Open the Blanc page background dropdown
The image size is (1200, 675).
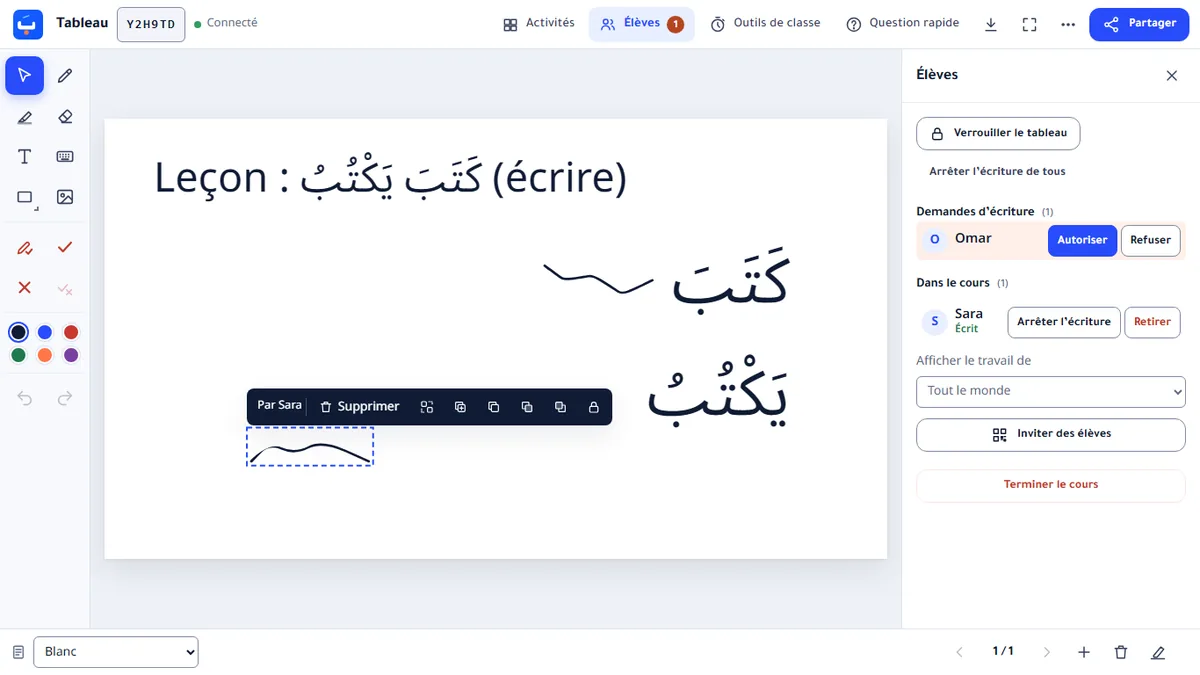coord(116,652)
